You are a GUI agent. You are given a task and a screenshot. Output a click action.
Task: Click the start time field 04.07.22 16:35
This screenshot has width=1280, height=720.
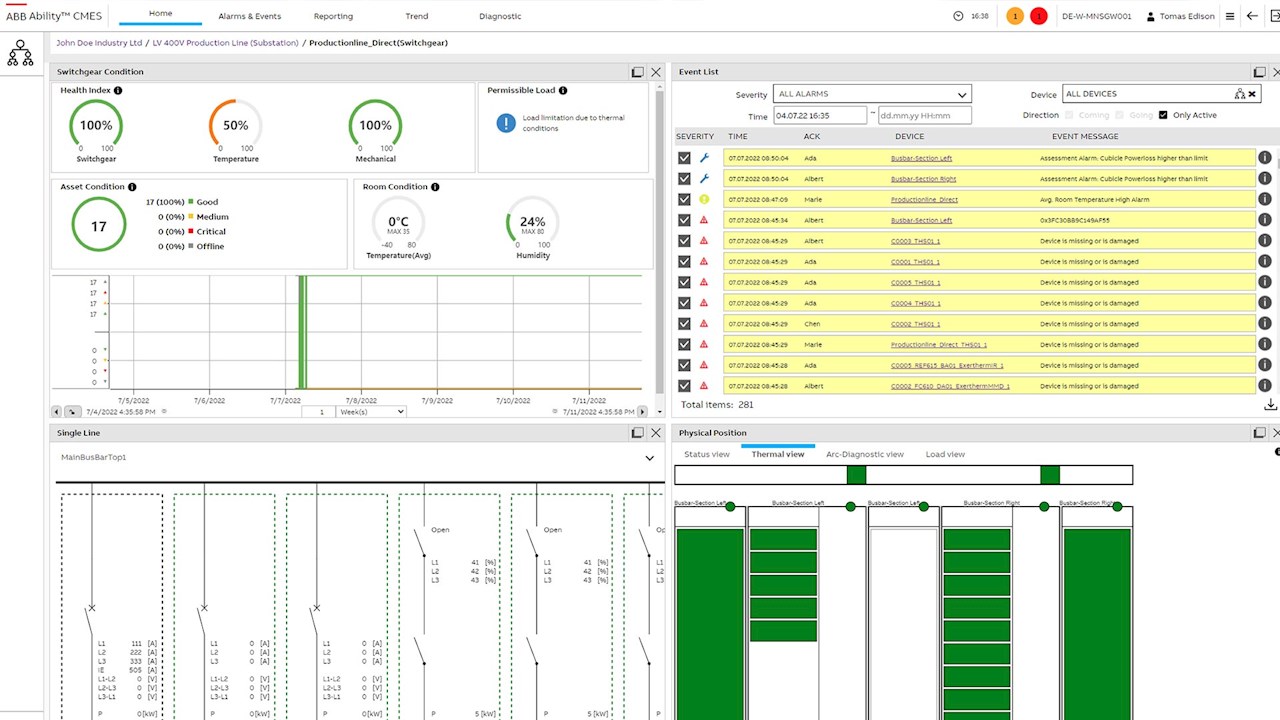(820, 115)
